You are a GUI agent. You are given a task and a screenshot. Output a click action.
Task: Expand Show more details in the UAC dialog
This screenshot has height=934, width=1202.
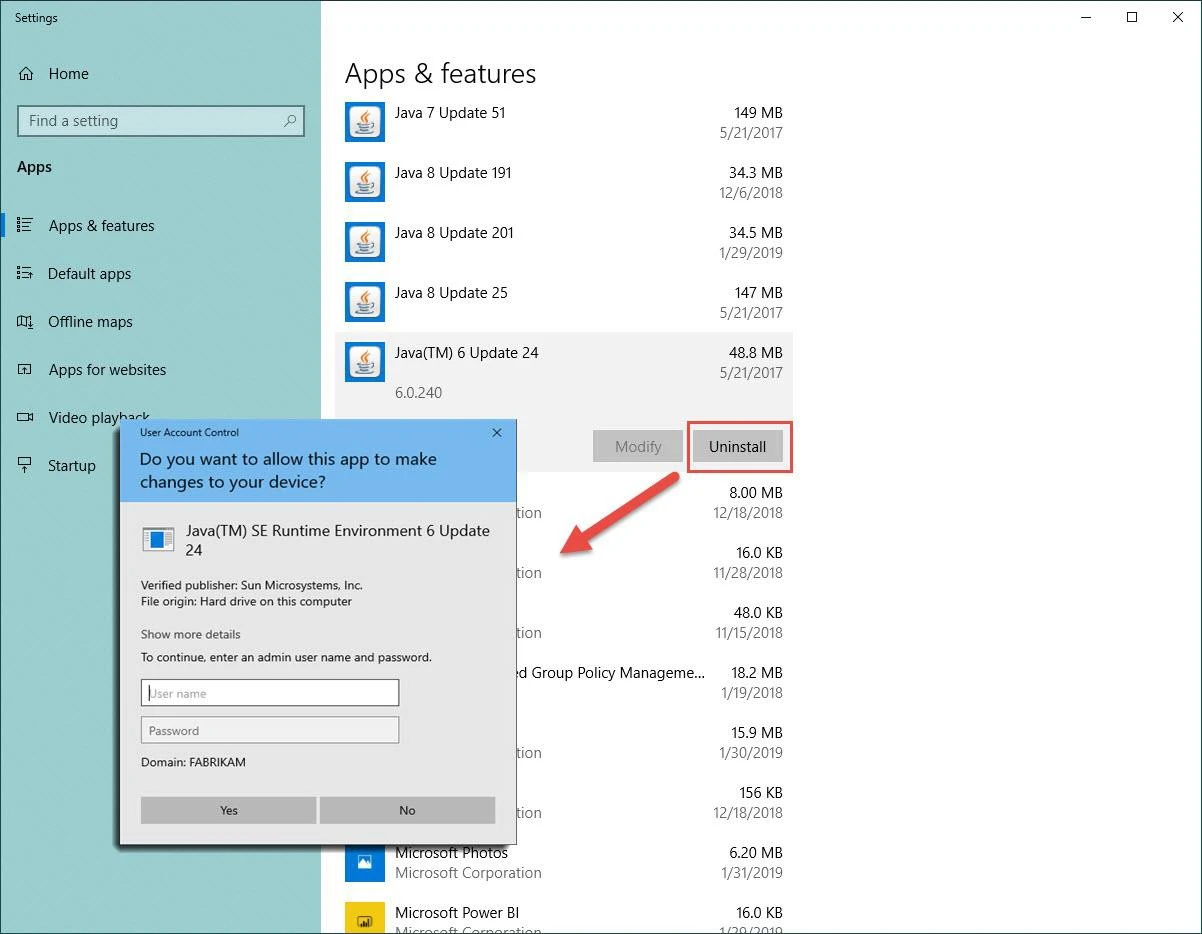point(190,634)
